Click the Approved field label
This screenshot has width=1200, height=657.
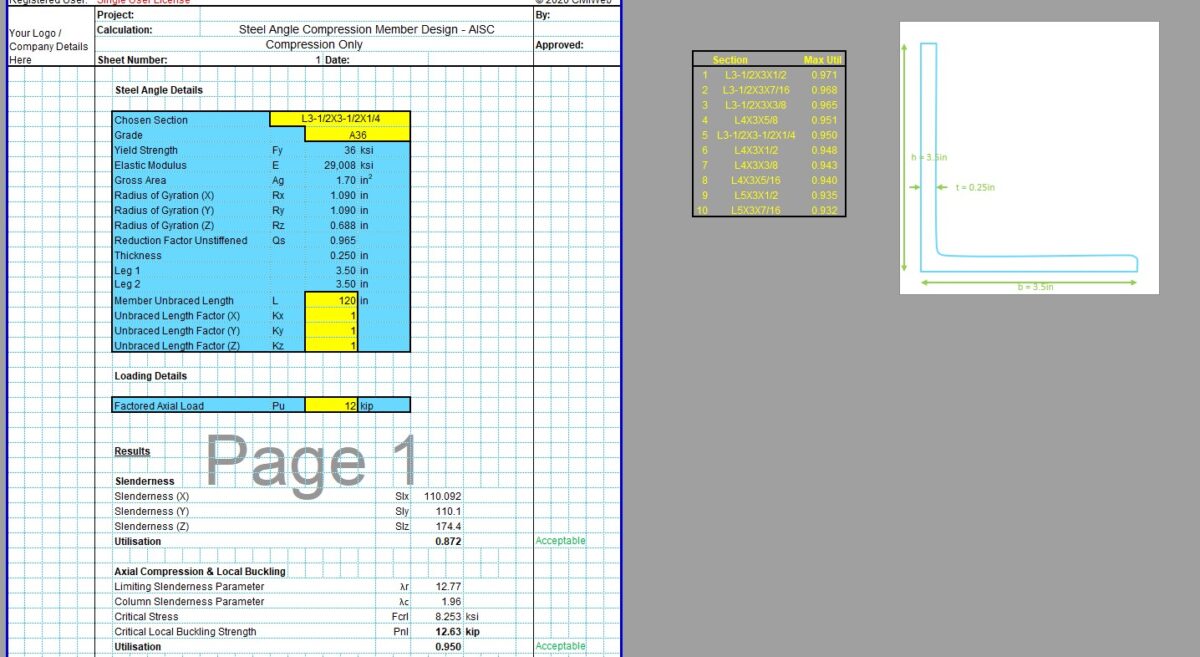pos(560,45)
